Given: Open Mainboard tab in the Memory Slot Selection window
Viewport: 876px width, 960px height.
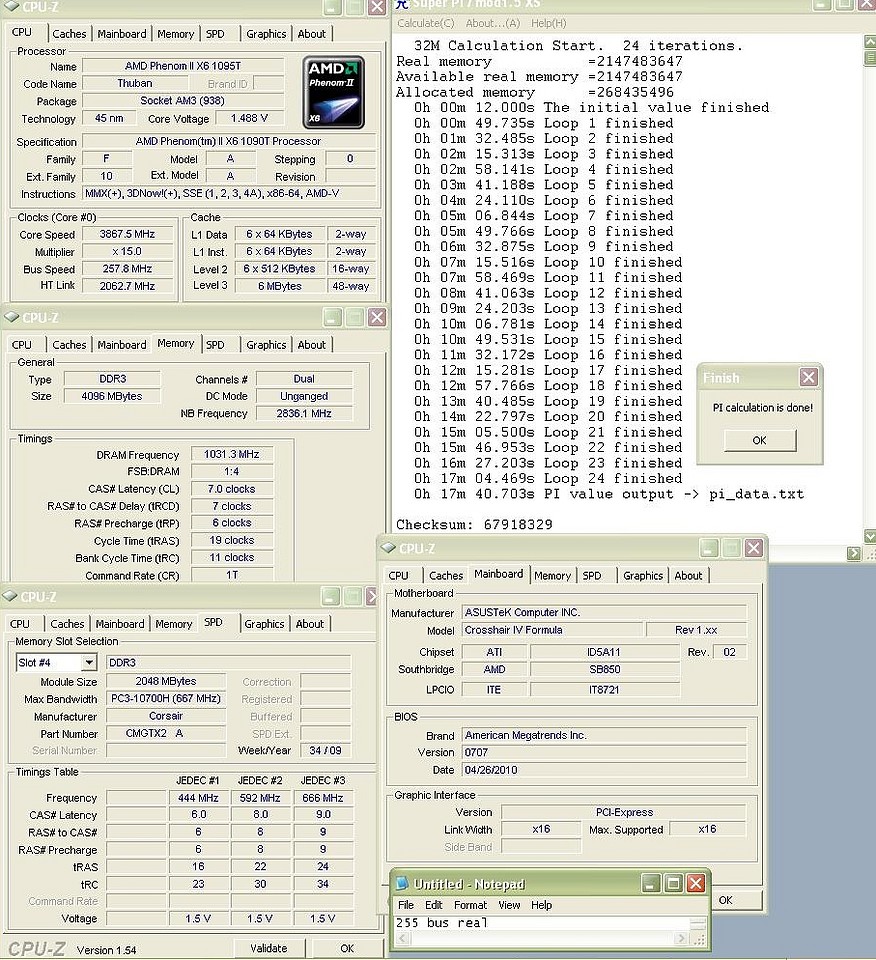Looking at the screenshot, I should tap(120, 624).
